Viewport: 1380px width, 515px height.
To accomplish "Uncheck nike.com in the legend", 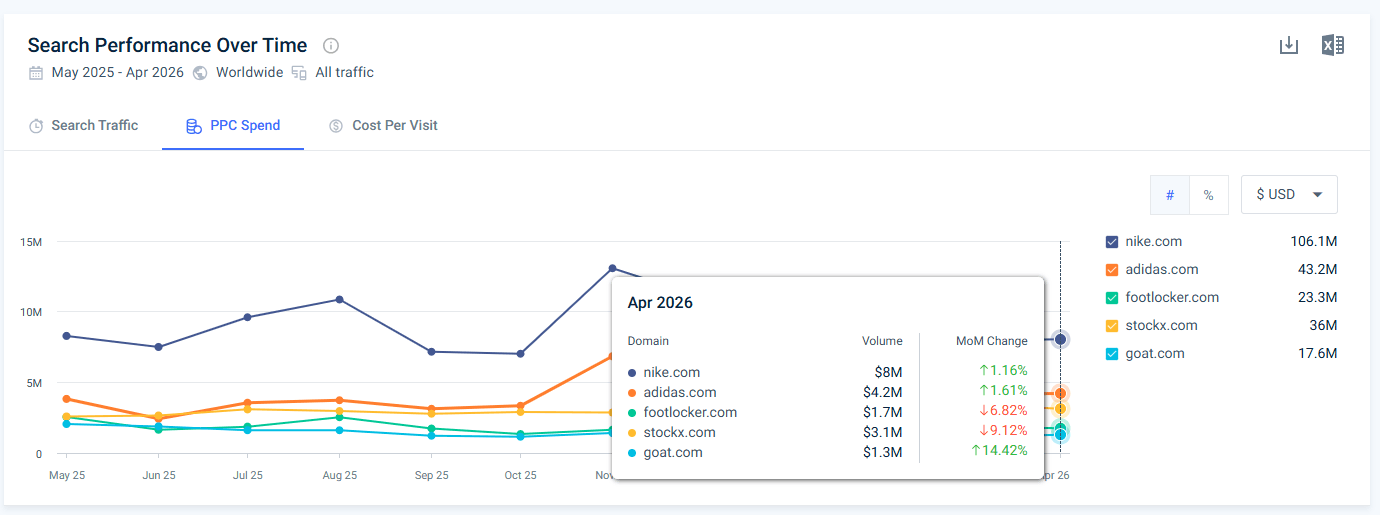I will coord(1112,242).
